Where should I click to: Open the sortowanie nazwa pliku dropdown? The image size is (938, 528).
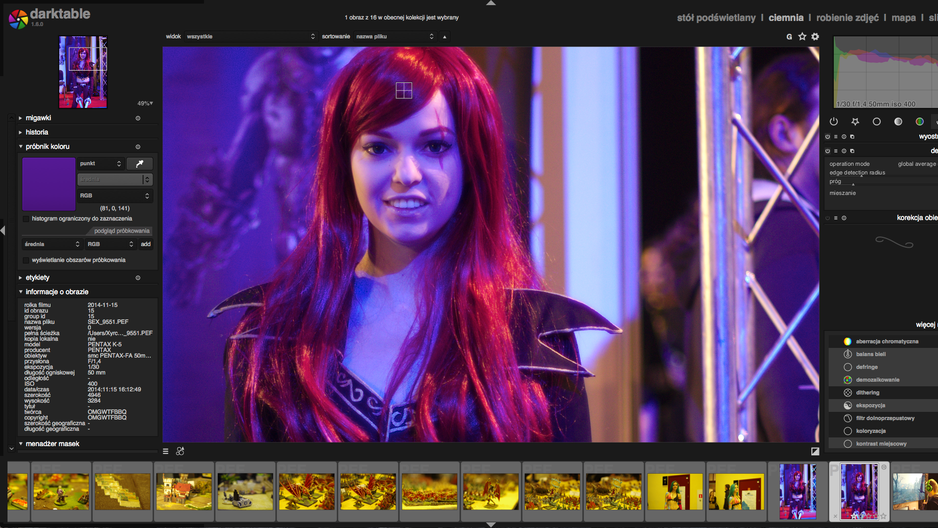[394, 37]
